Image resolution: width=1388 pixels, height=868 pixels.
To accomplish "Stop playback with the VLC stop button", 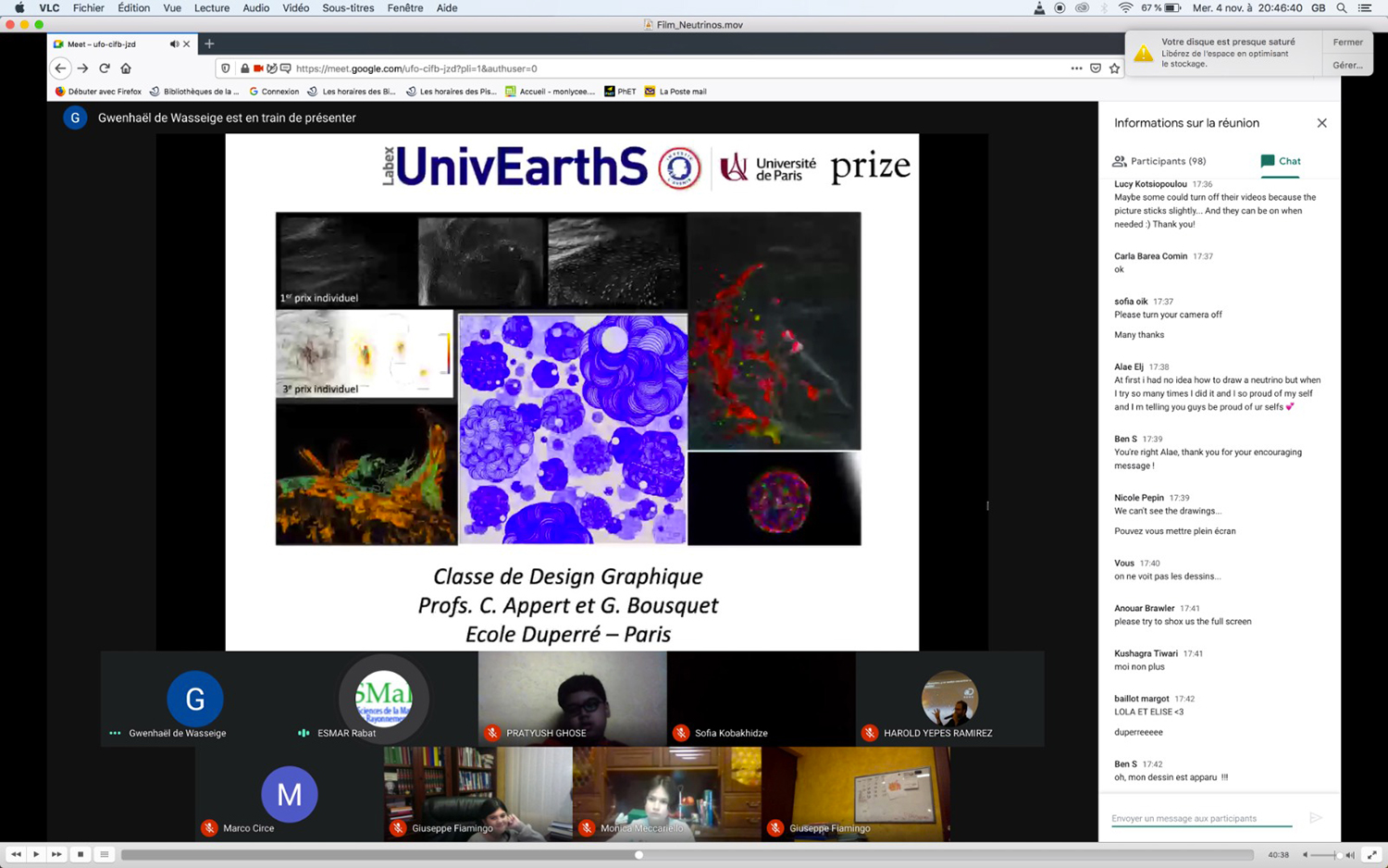I will (x=81, y=854).
